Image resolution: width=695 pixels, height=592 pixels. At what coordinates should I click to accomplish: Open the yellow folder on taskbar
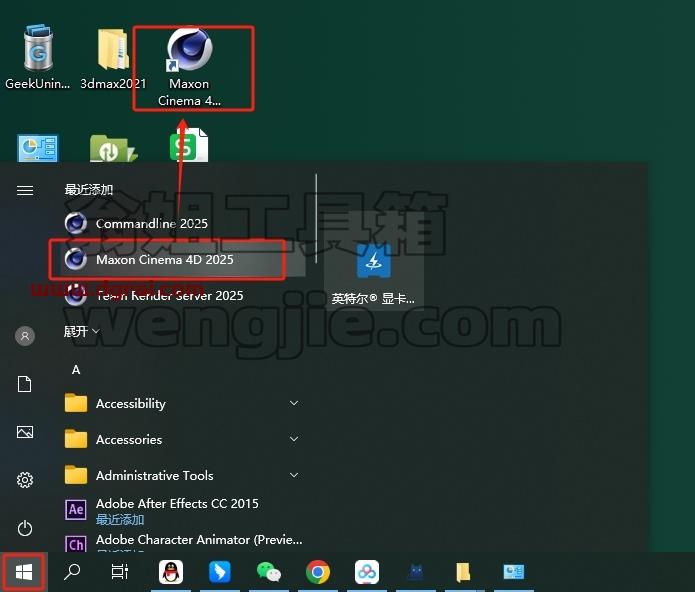point(463,572)
